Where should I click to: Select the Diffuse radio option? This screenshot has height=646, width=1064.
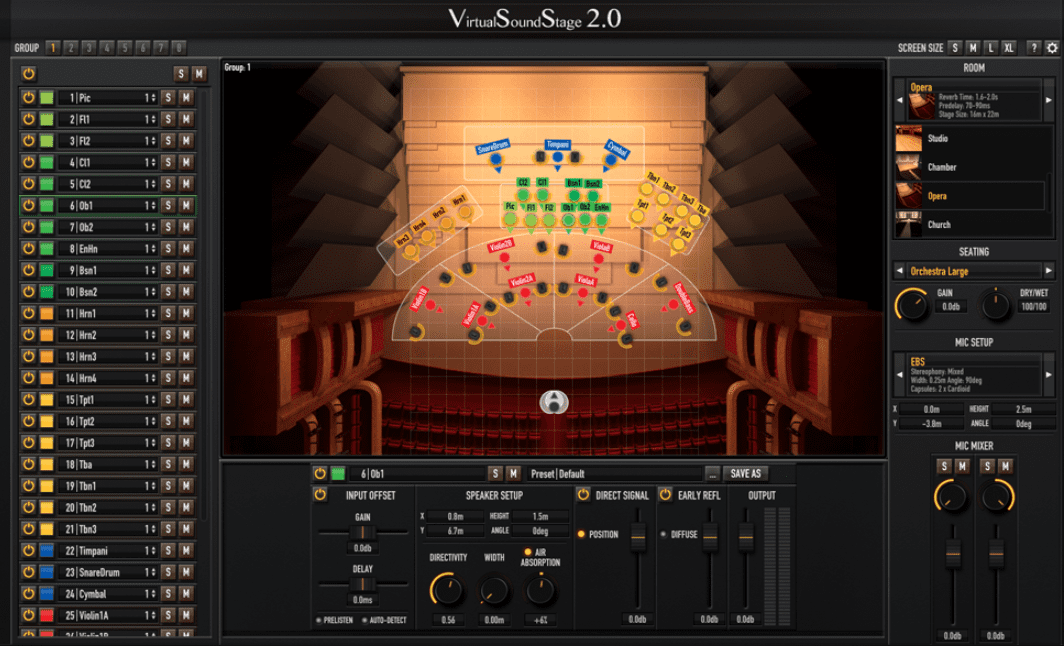pos(664,534)
